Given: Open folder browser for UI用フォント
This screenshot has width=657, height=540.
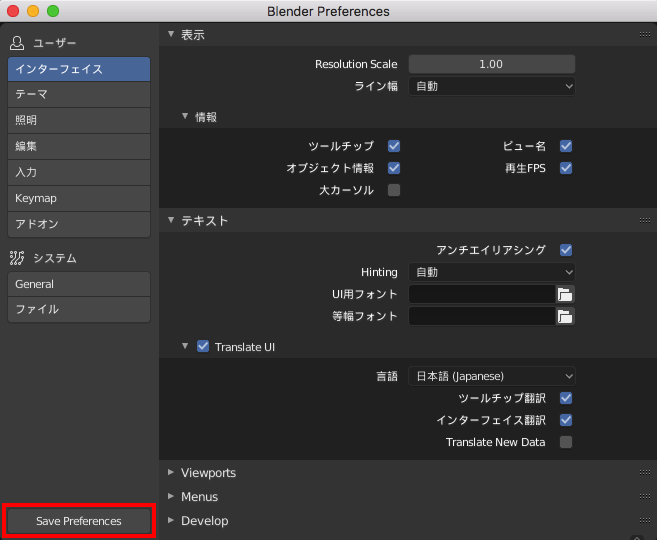Looking at the screenshot, I should [x=565, y=295].
